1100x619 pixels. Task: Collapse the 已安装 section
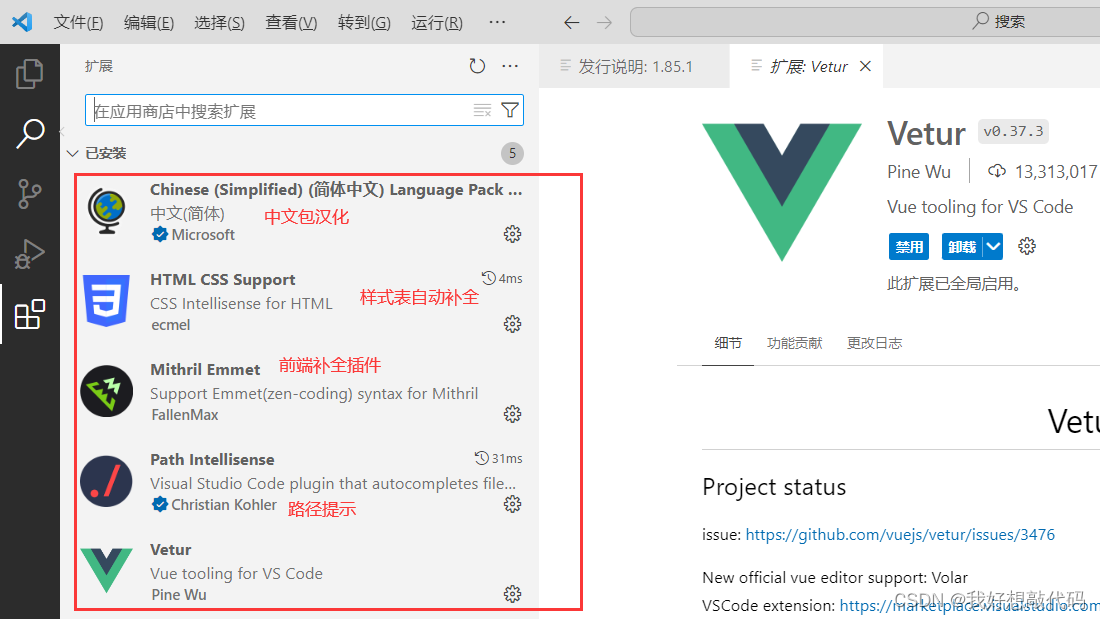[72, 153]
